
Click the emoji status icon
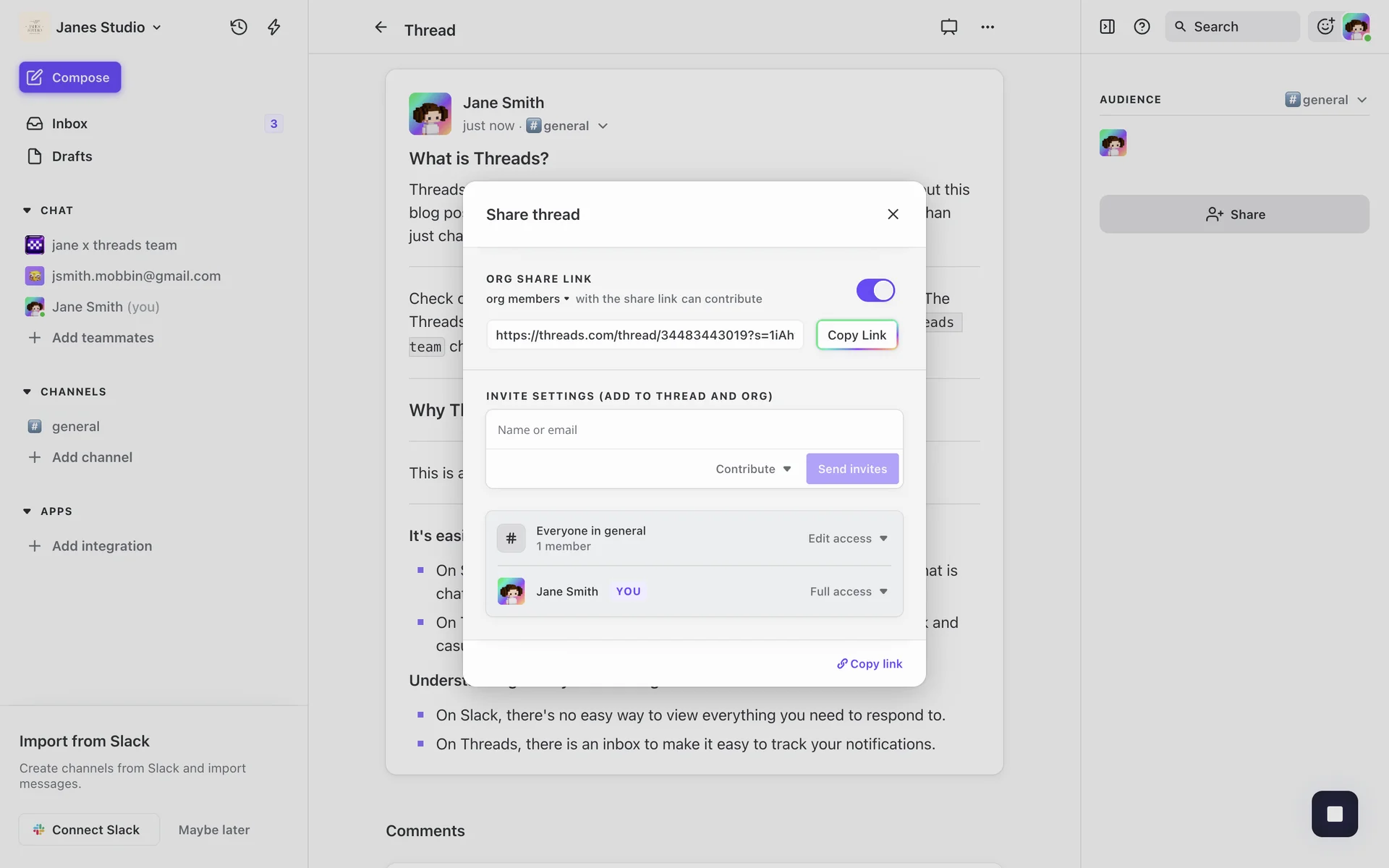tap(1325, 27)
